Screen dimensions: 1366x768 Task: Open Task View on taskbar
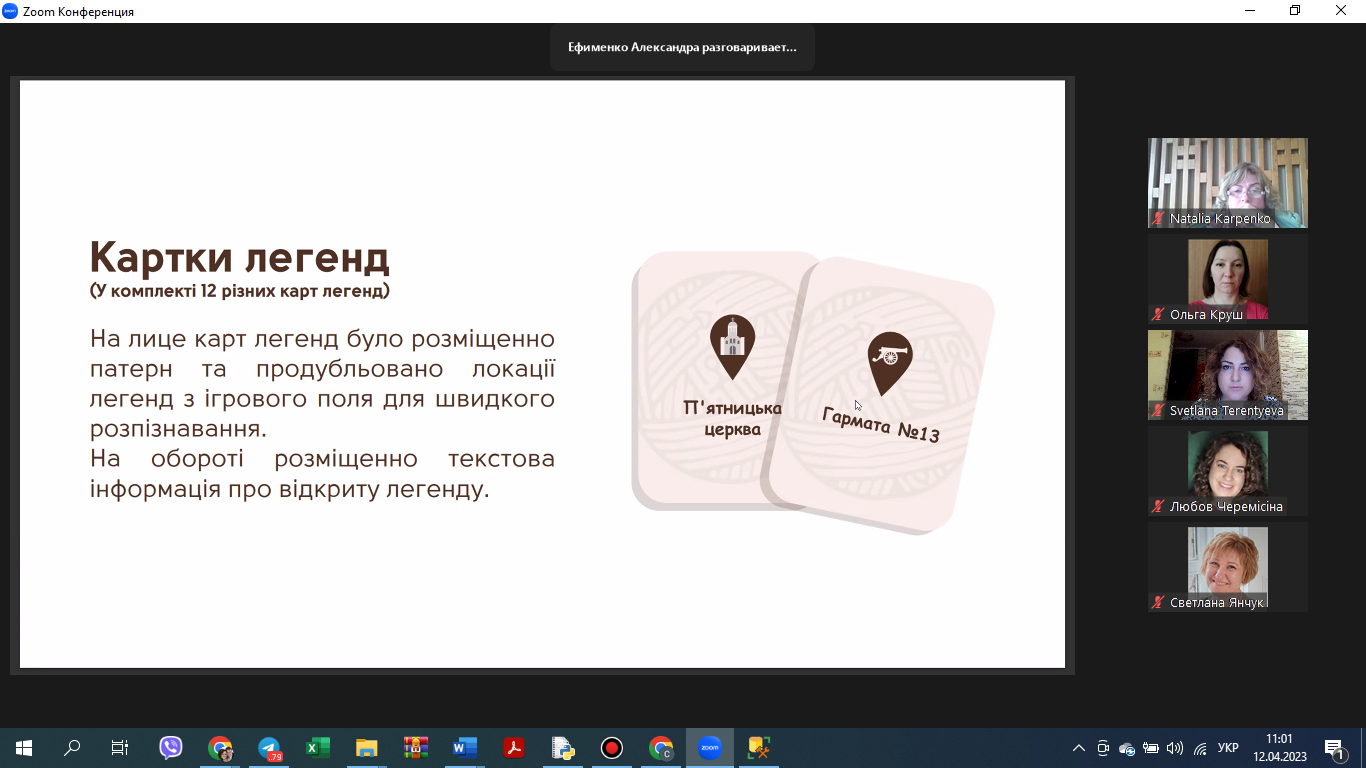[x=120, y=748]
